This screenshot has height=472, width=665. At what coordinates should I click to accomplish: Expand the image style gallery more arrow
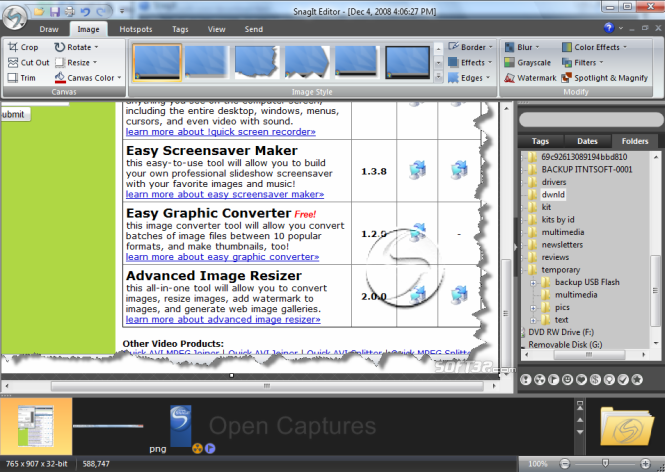pos(439,77)
